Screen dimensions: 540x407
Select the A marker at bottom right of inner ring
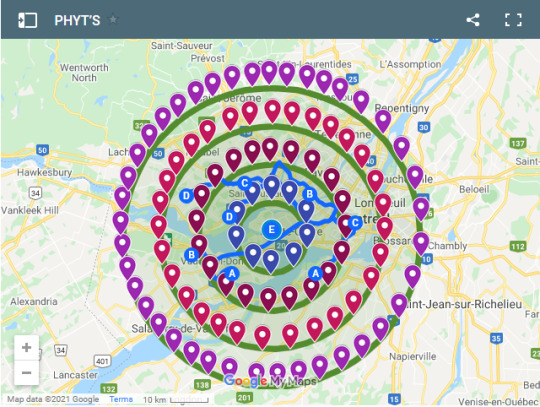point(315,274)
